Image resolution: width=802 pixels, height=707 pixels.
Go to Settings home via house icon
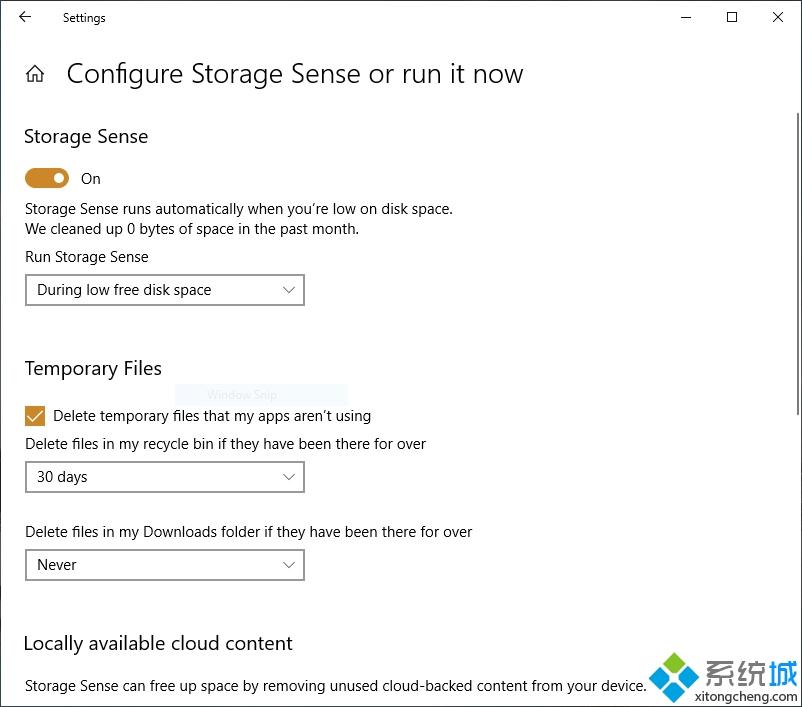click(35, 74)
